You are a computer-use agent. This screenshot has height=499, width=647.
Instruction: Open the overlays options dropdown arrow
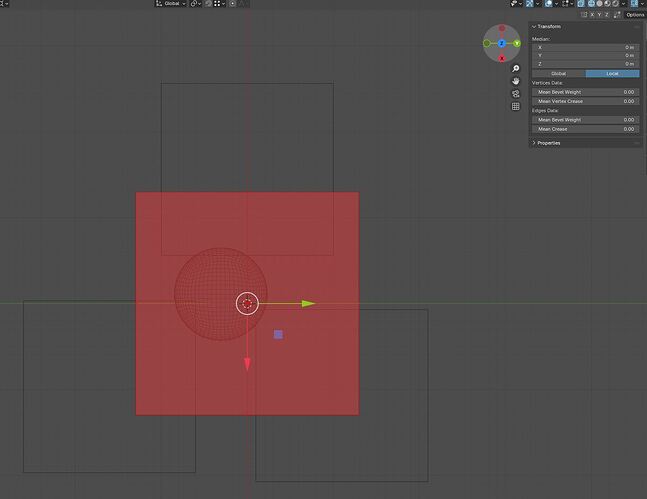556,4
